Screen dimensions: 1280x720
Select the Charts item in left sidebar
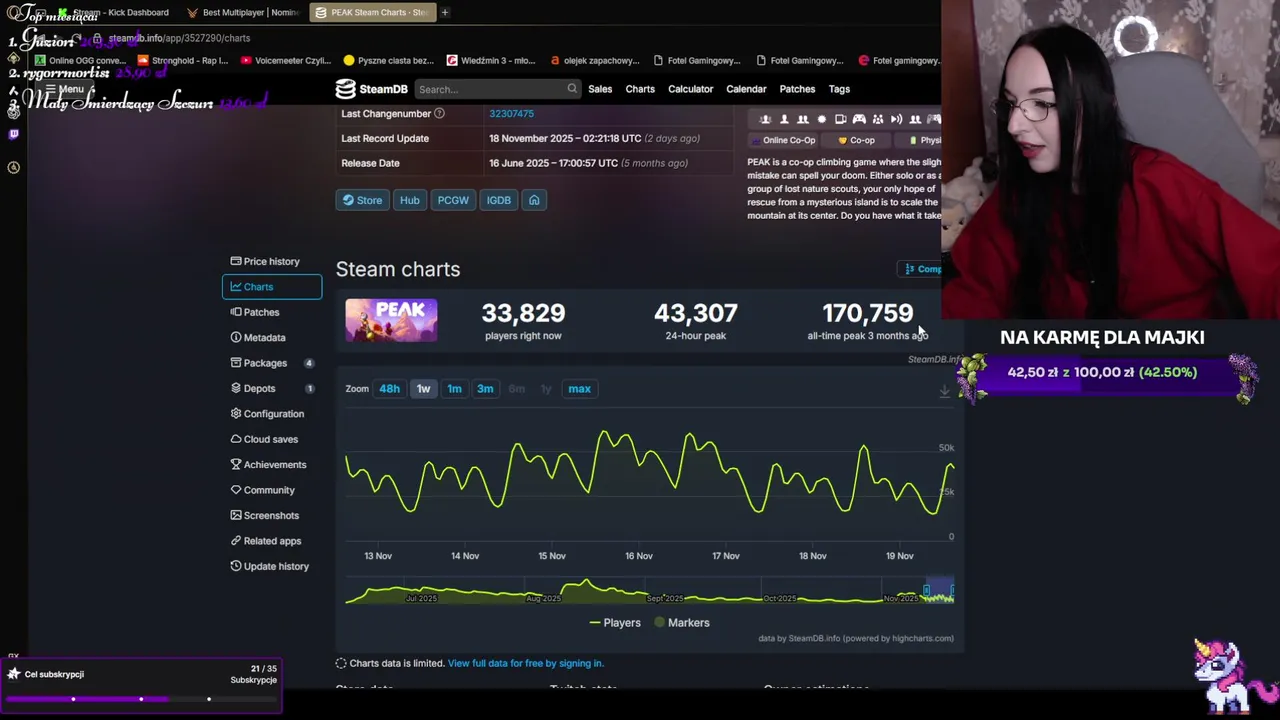pos(272,287)
